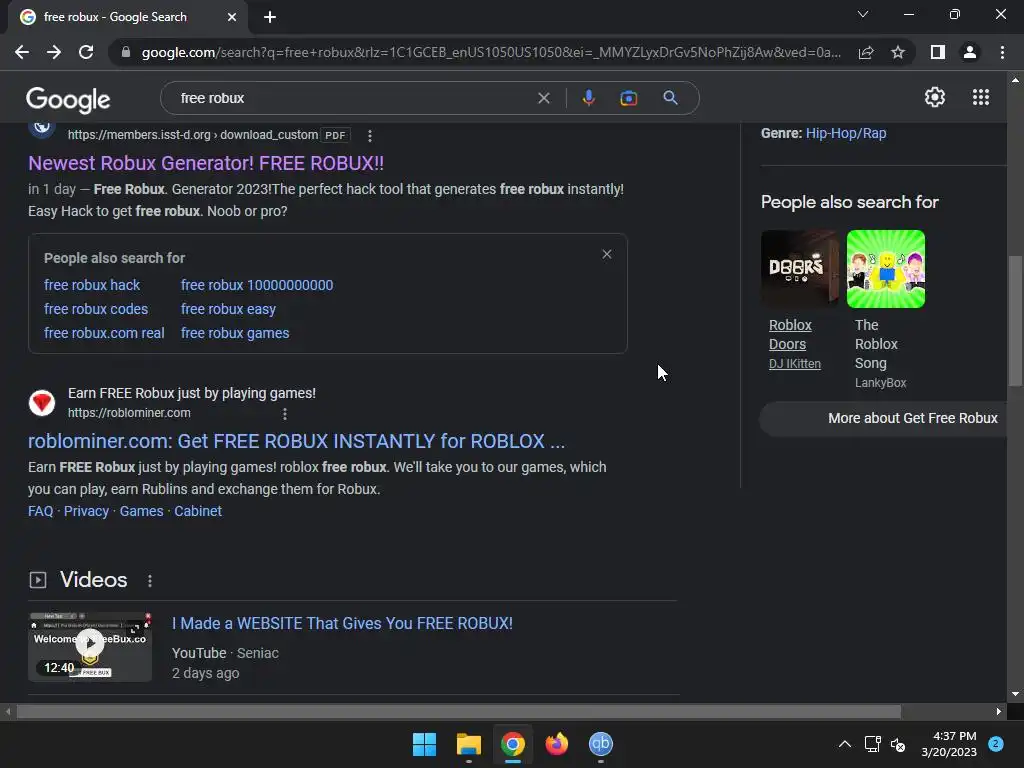This screenshot has height=768, width=1024.
Task: Search free robux easy
Action: click(x=228, y=309)
